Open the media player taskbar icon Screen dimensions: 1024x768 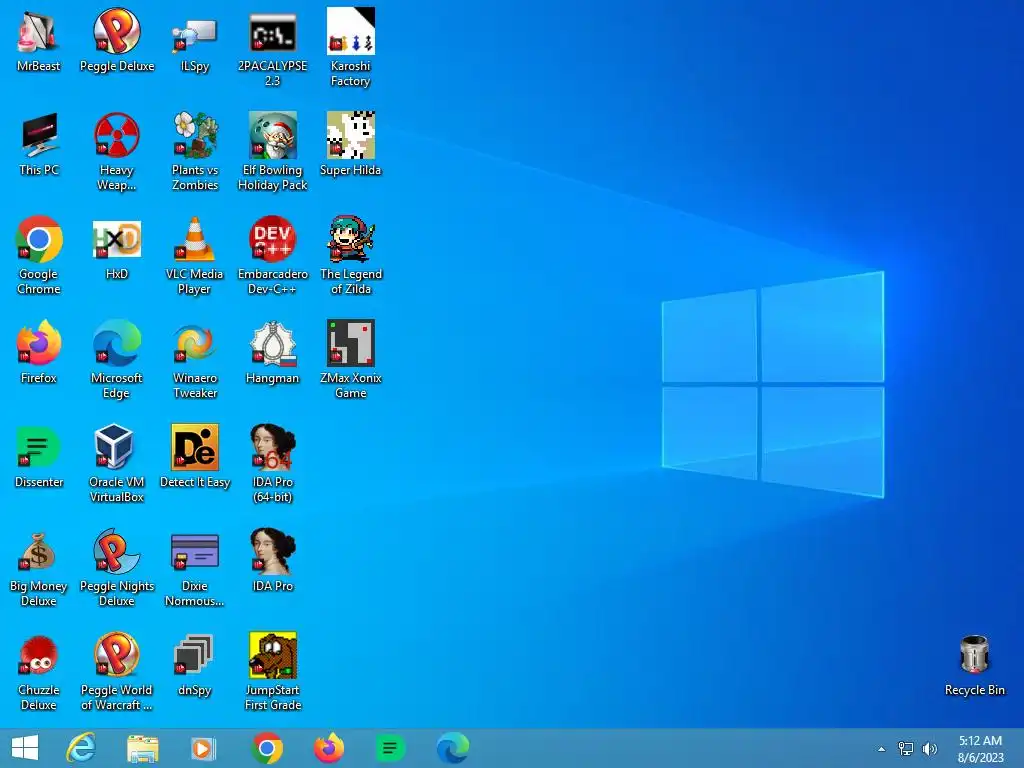pyautogui.click(x=203, y=748)
